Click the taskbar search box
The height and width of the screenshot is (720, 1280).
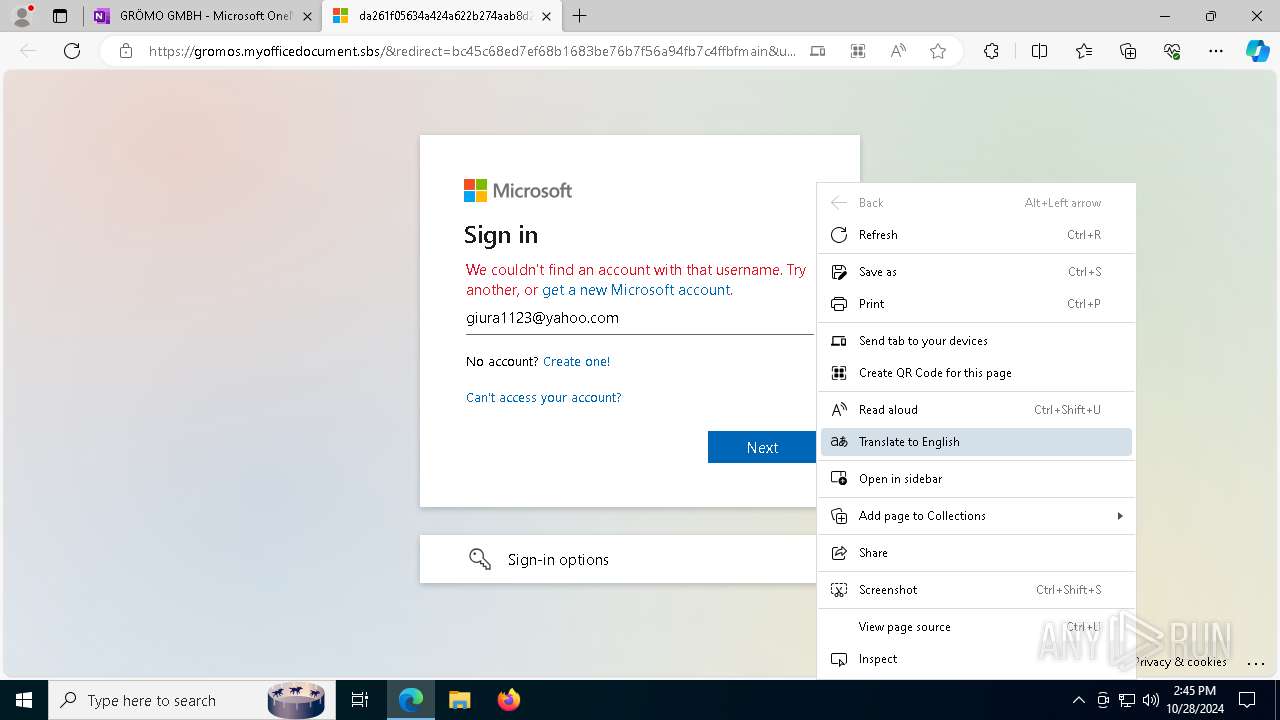(190, 700)
